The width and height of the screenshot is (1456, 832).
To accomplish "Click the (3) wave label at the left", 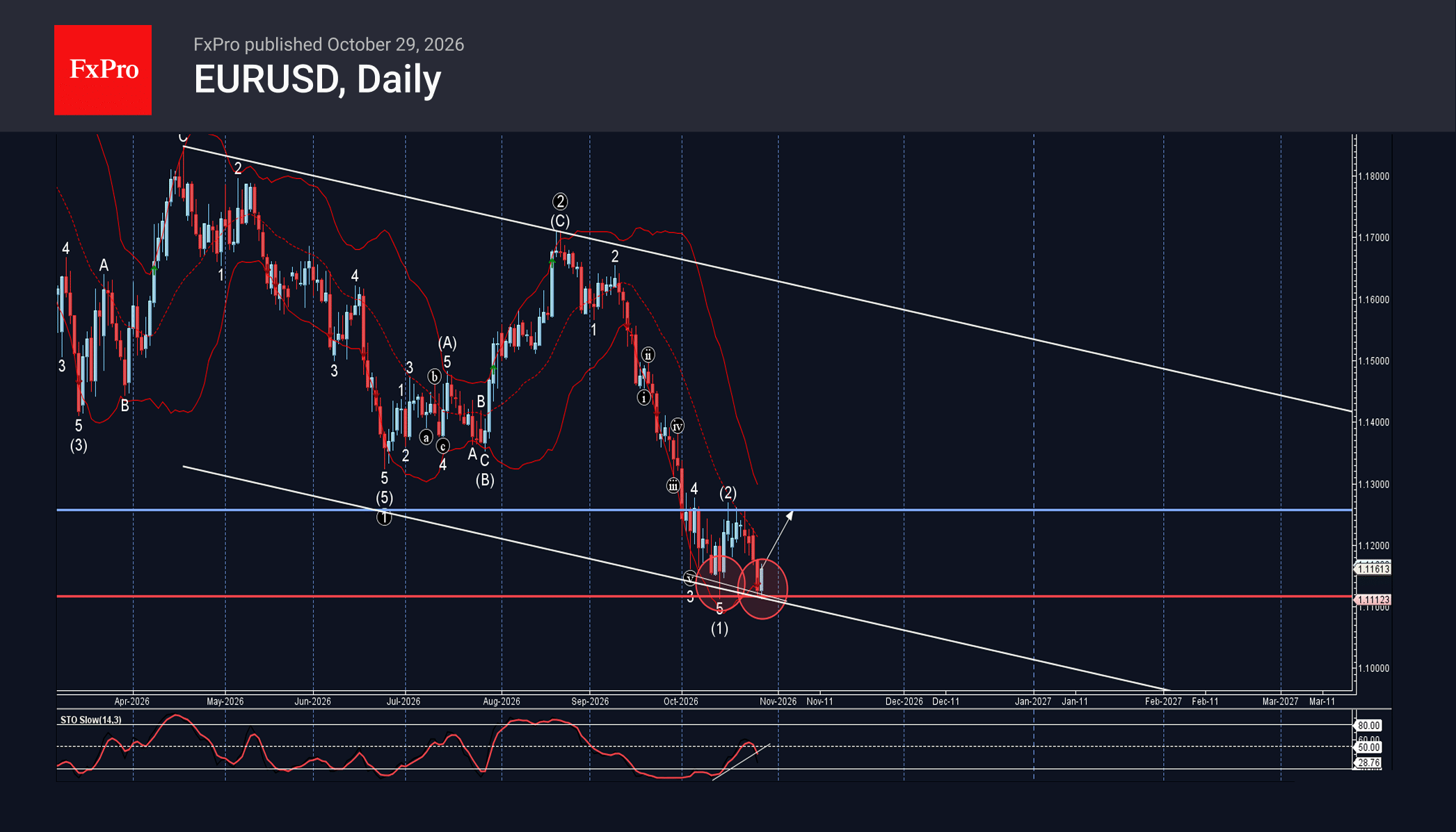I will click(x=79, y=445).
